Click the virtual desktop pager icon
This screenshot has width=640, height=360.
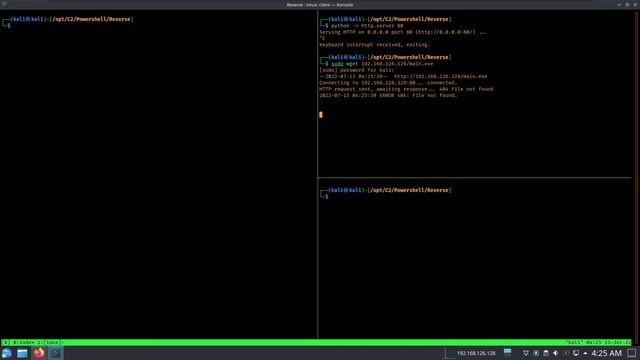point(507,352)
